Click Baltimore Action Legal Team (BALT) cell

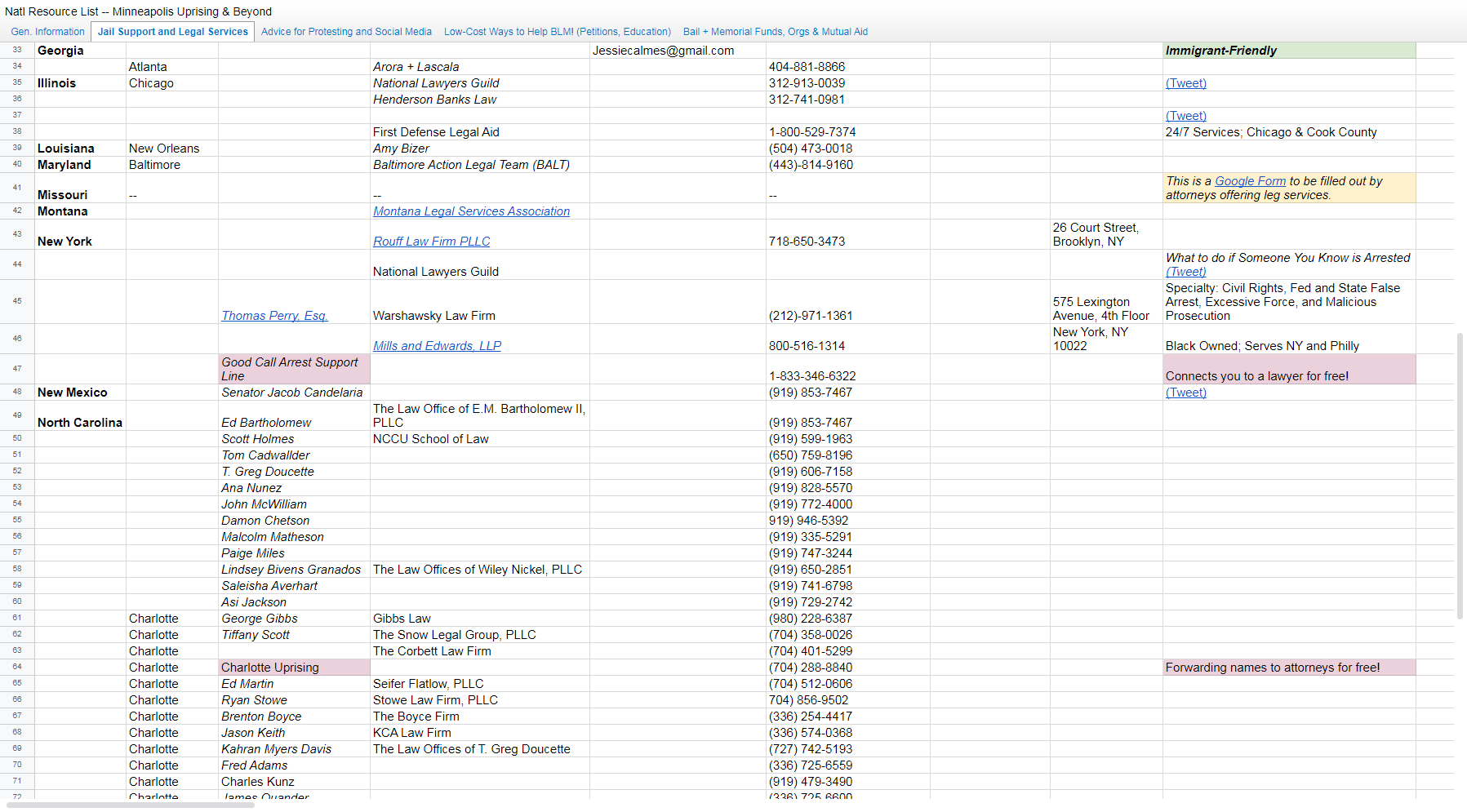coord(480,165)
